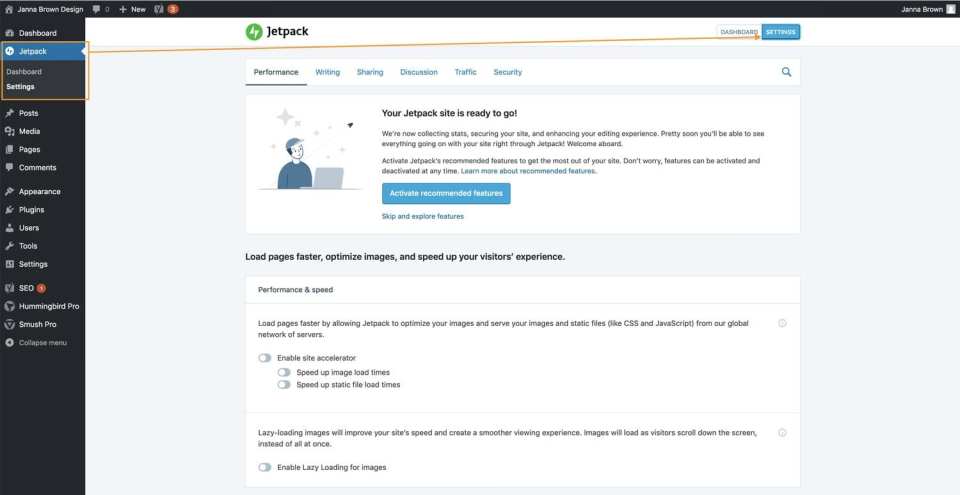This screenshot has width=960, height=495.
Task: Open the settings search magnifier icon
Action: click(786, 72)
